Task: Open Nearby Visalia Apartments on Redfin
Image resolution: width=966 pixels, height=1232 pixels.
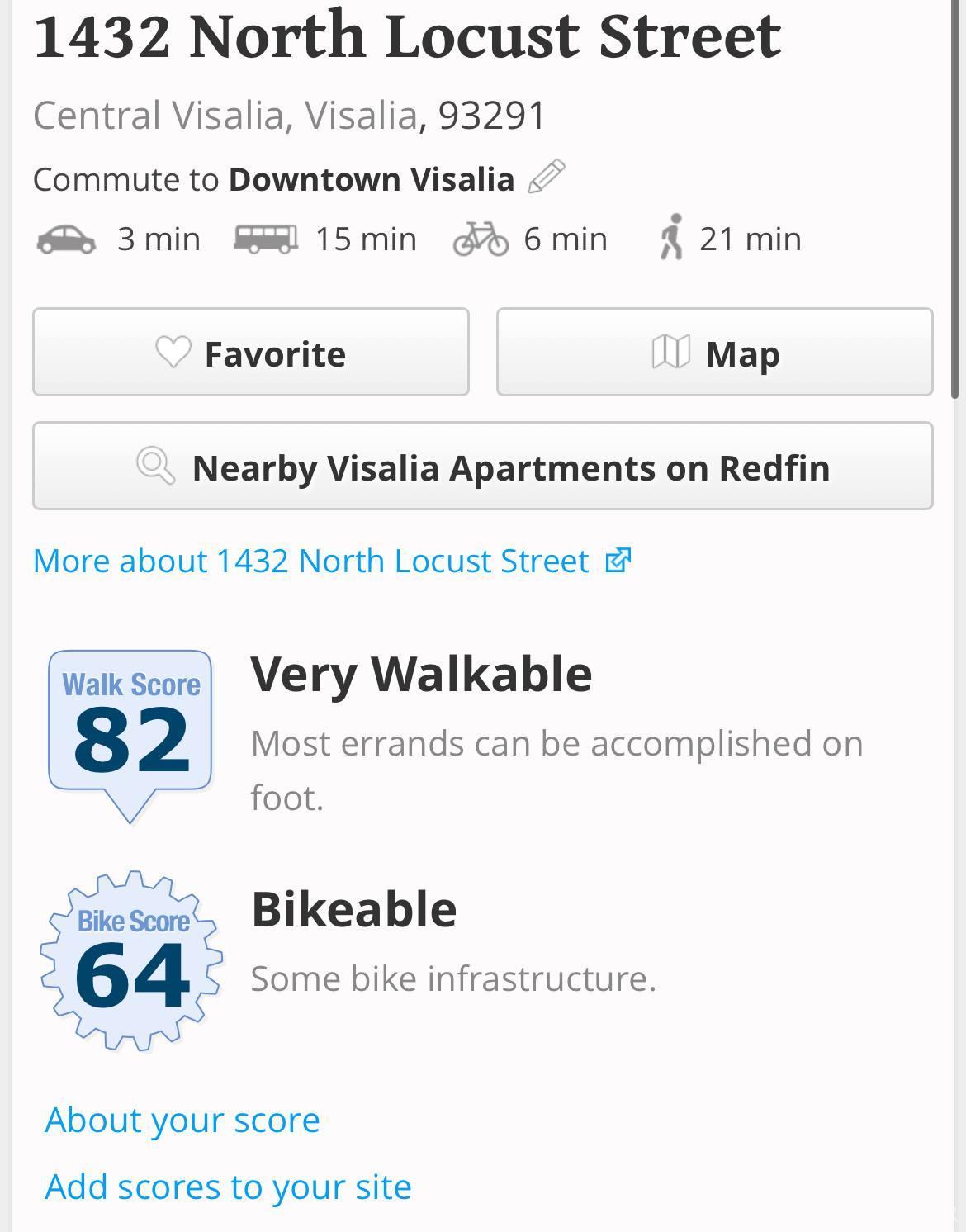Action: click(483, 467)
